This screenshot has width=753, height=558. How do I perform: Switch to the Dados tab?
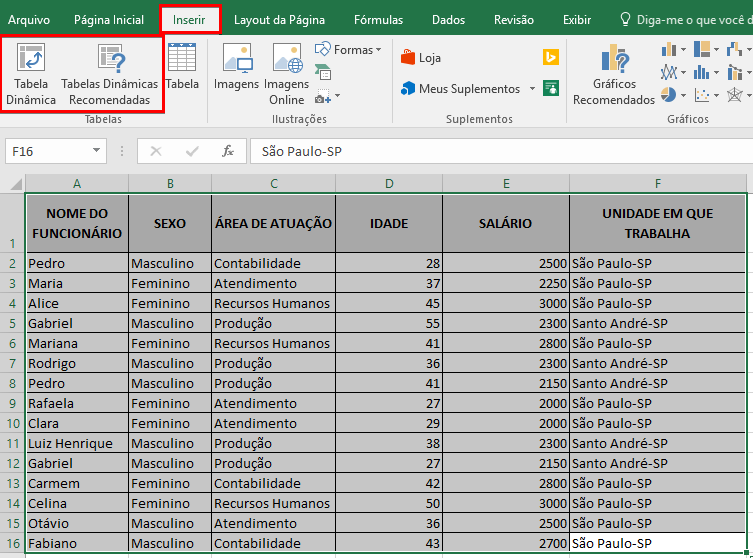(449, 20)
